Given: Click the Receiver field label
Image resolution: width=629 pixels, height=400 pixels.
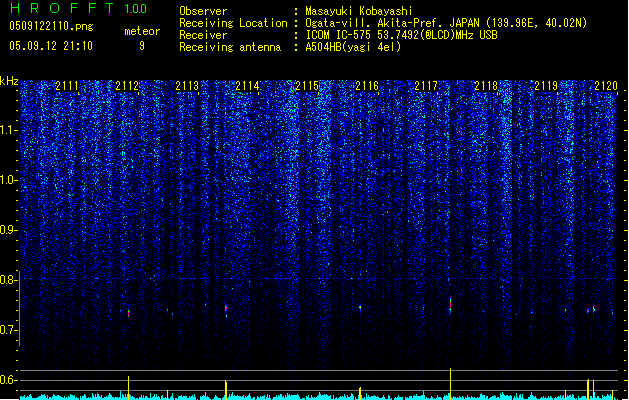Looking at the screenshot, I should pos(203,35).
